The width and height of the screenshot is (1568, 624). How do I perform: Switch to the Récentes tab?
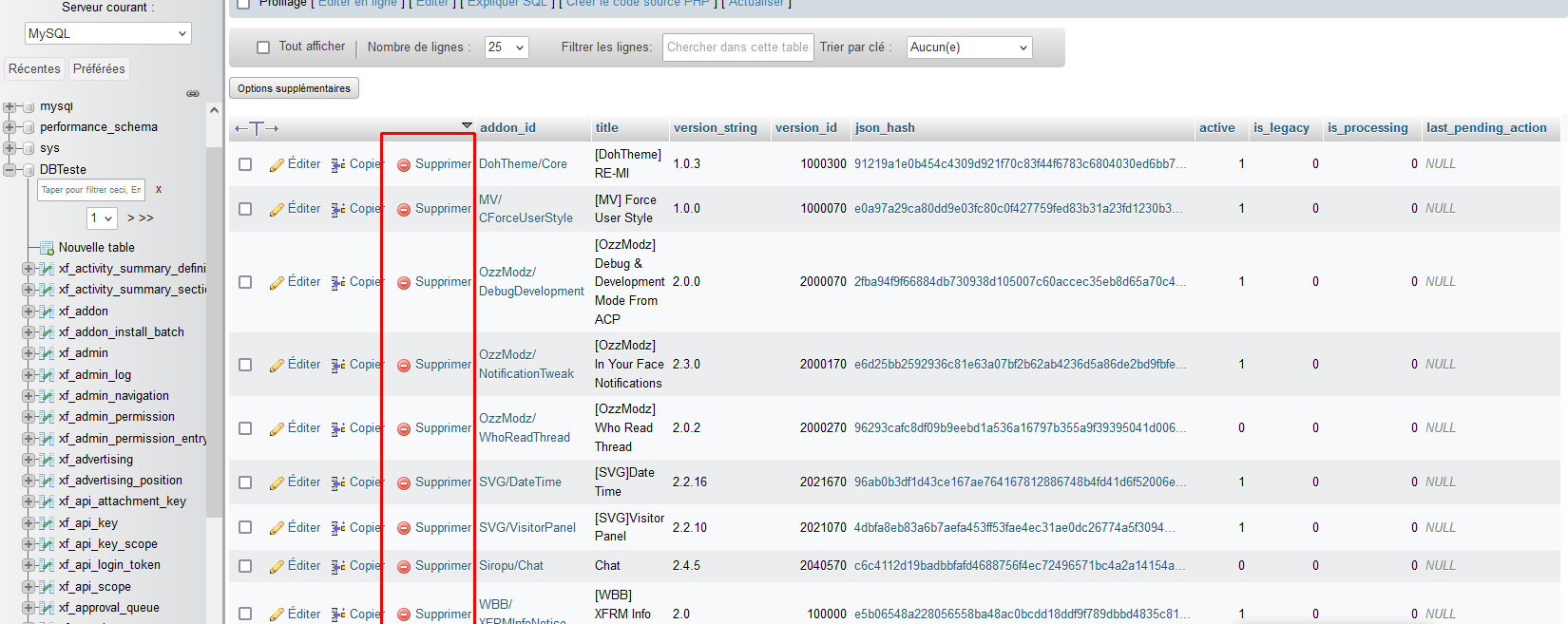[x=34, y=69]
